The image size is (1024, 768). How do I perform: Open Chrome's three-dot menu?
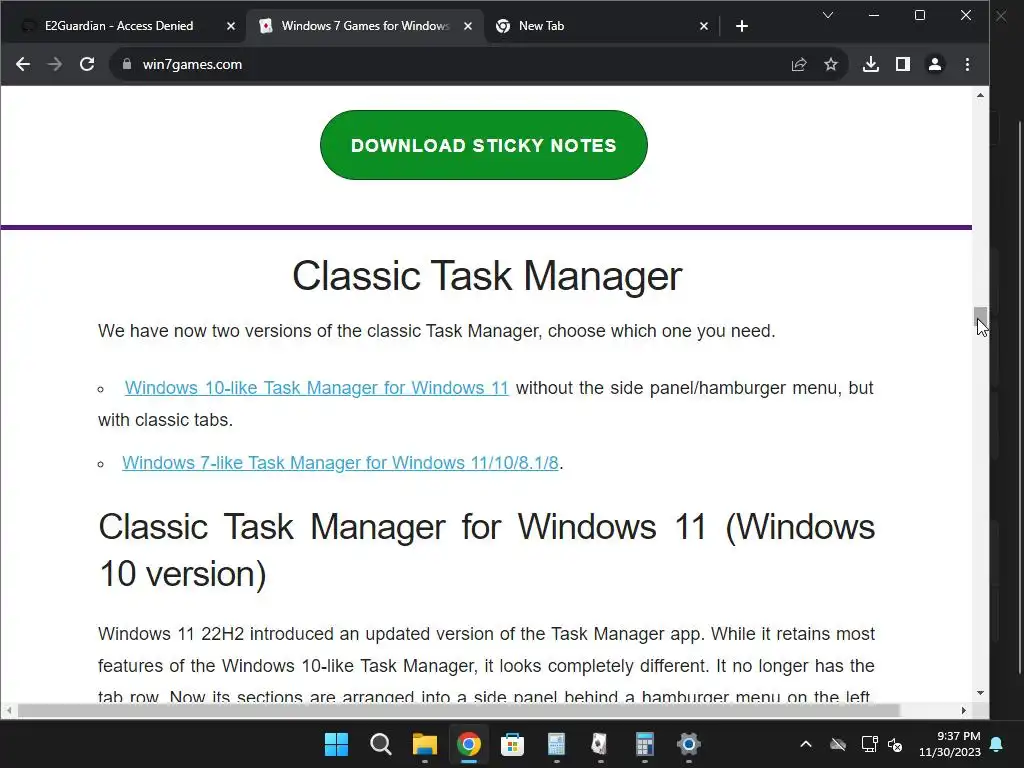[967, 64]
